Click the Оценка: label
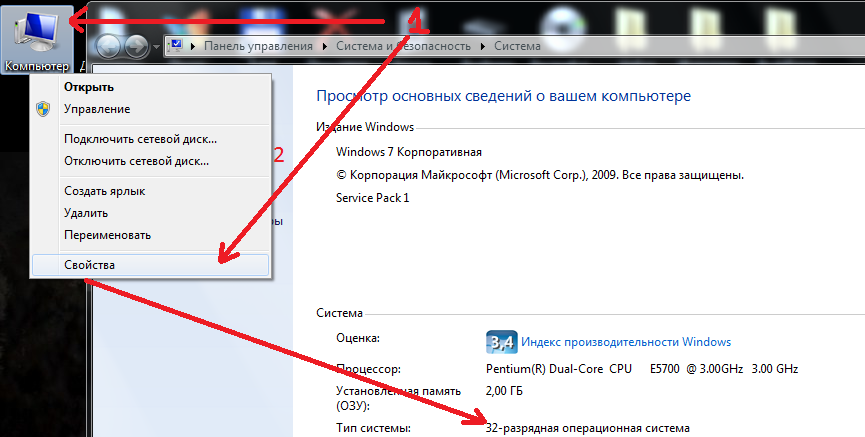This screenshot has height=437, width=865. coord(358,338)
